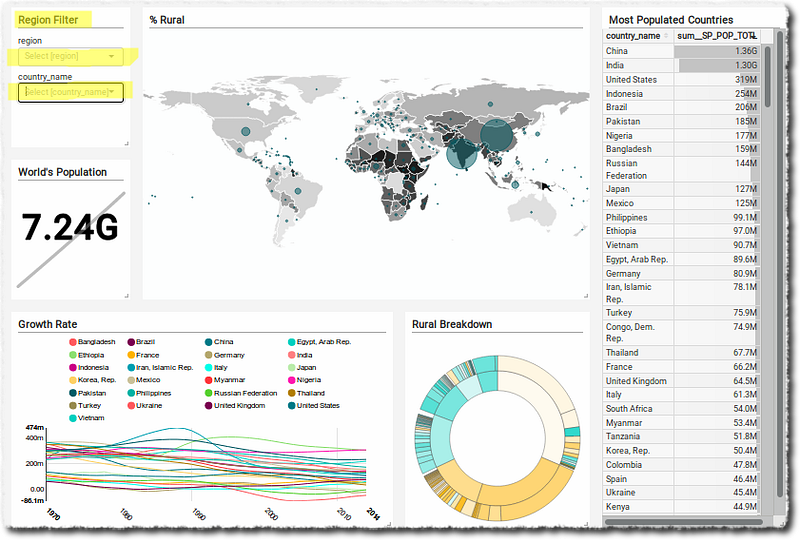This screenshot has width=800, height=540.
Task: Toggle Ethiopia series in the legend
Action: 87,355
